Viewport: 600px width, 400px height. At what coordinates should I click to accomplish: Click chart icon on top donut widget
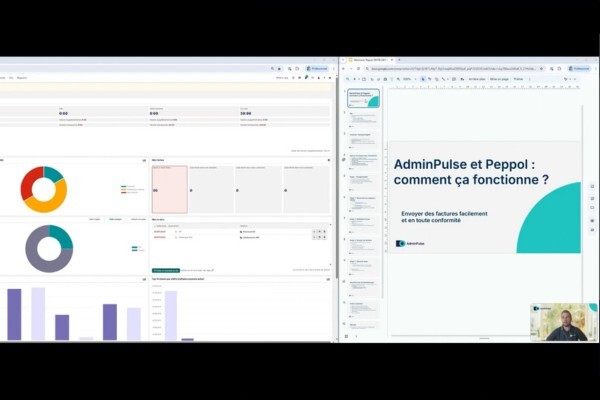click(144, 160)
